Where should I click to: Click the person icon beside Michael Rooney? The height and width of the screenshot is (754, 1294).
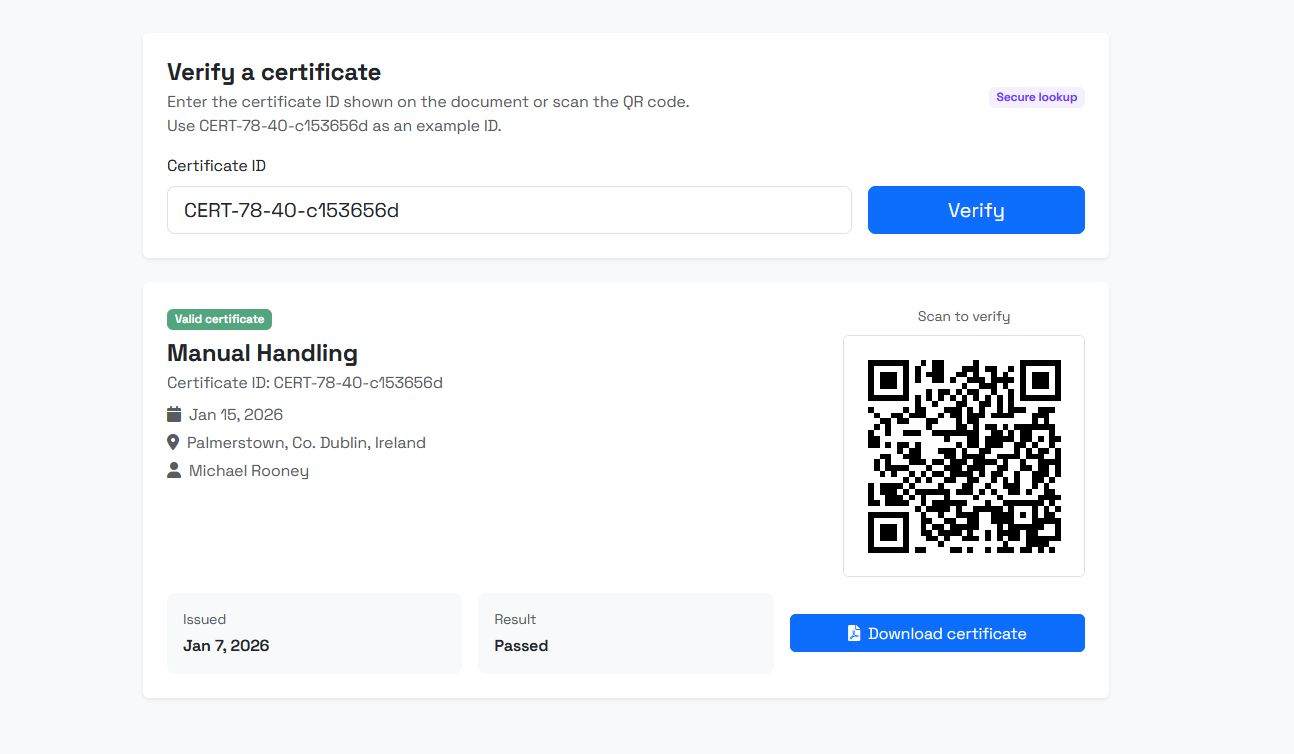coord(172,469)
